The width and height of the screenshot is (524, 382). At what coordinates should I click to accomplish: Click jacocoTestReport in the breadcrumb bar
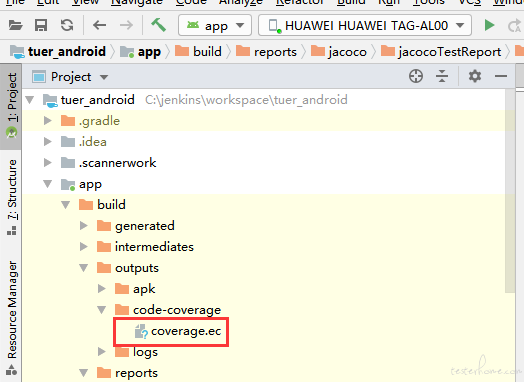[x=441, y=52]
